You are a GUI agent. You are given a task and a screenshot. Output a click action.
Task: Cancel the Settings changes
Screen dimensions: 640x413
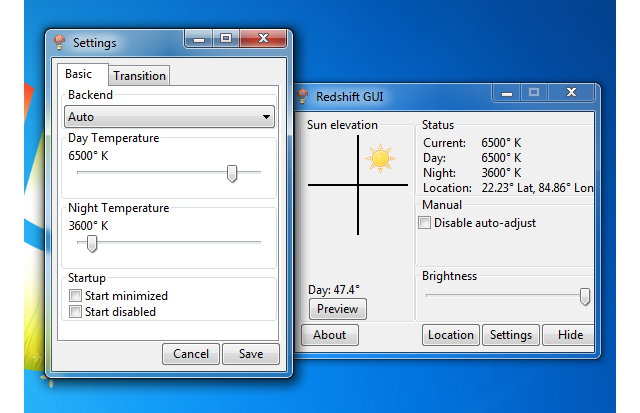click(191, 353)
